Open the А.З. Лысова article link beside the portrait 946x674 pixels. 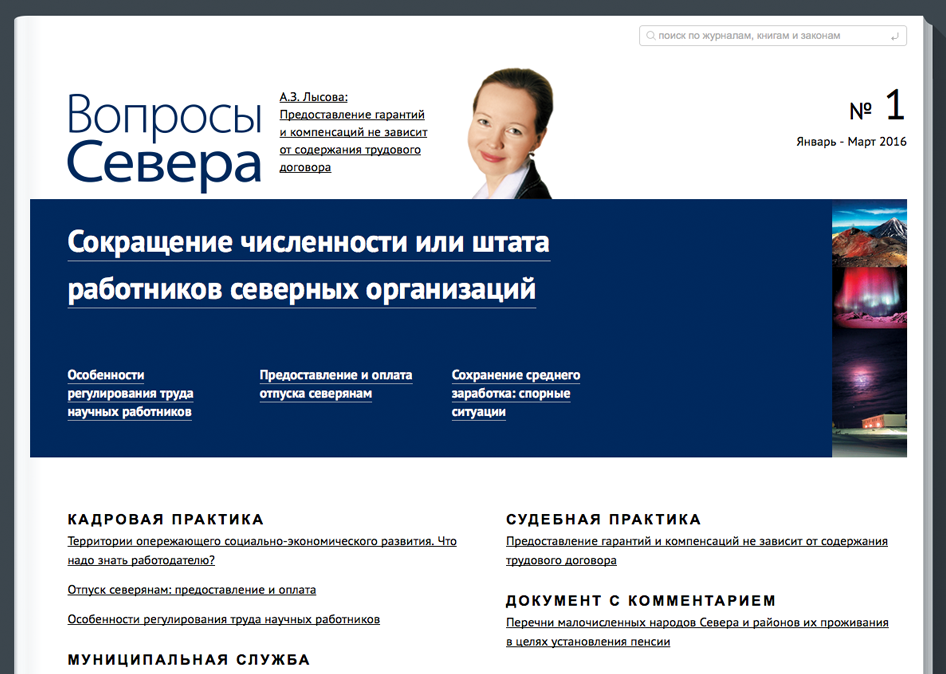pyautogui.click(x=353, y=132)
